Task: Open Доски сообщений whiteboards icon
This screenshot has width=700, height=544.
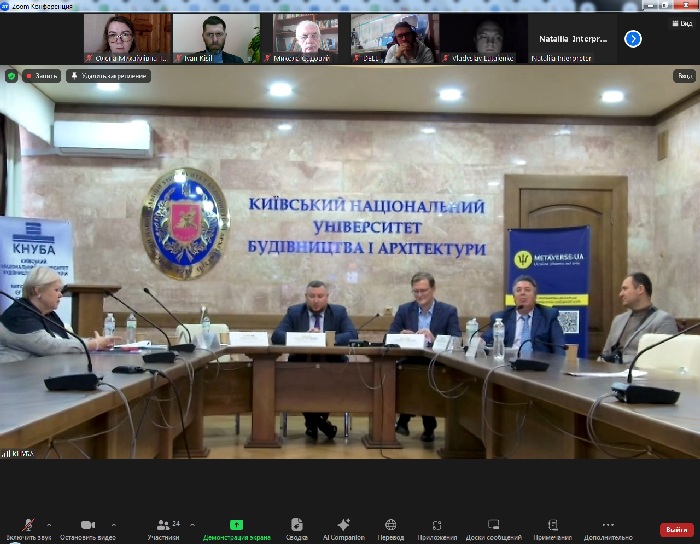Action: pos(493,526)
